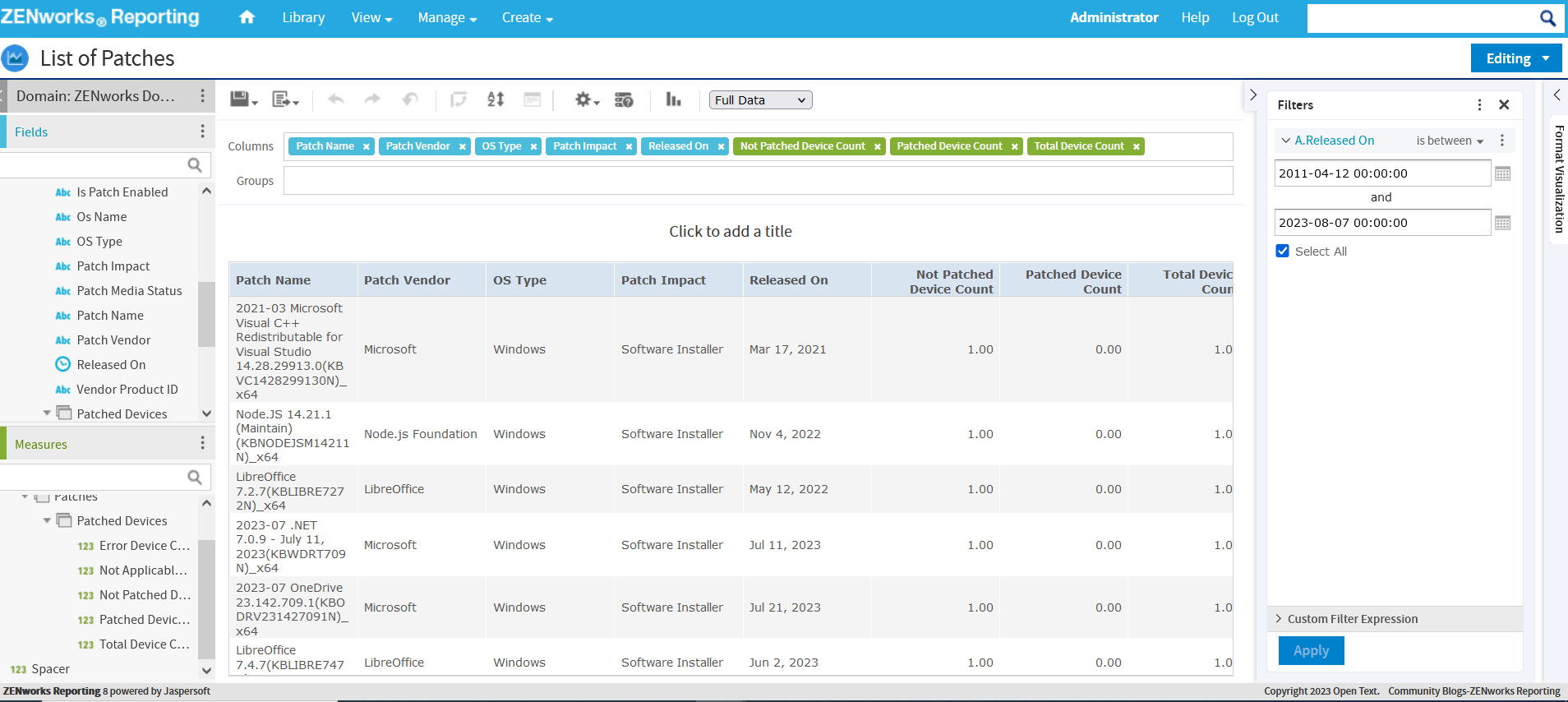Open the Domain panel kebab menu
Viewport: 1568px width, 702px height.
pyautogui.click(x=202, y=96)
